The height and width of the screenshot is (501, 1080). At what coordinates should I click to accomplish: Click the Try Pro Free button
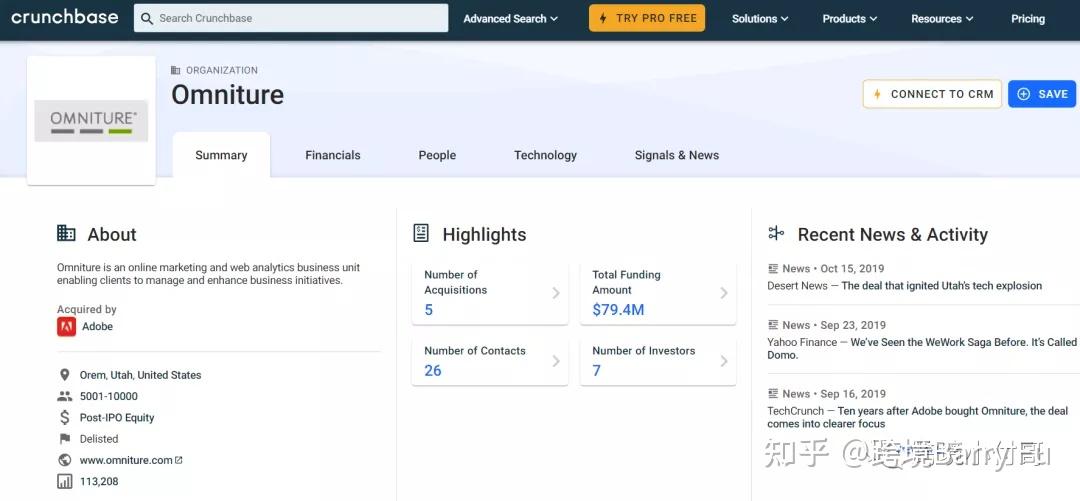pos(647,18)
